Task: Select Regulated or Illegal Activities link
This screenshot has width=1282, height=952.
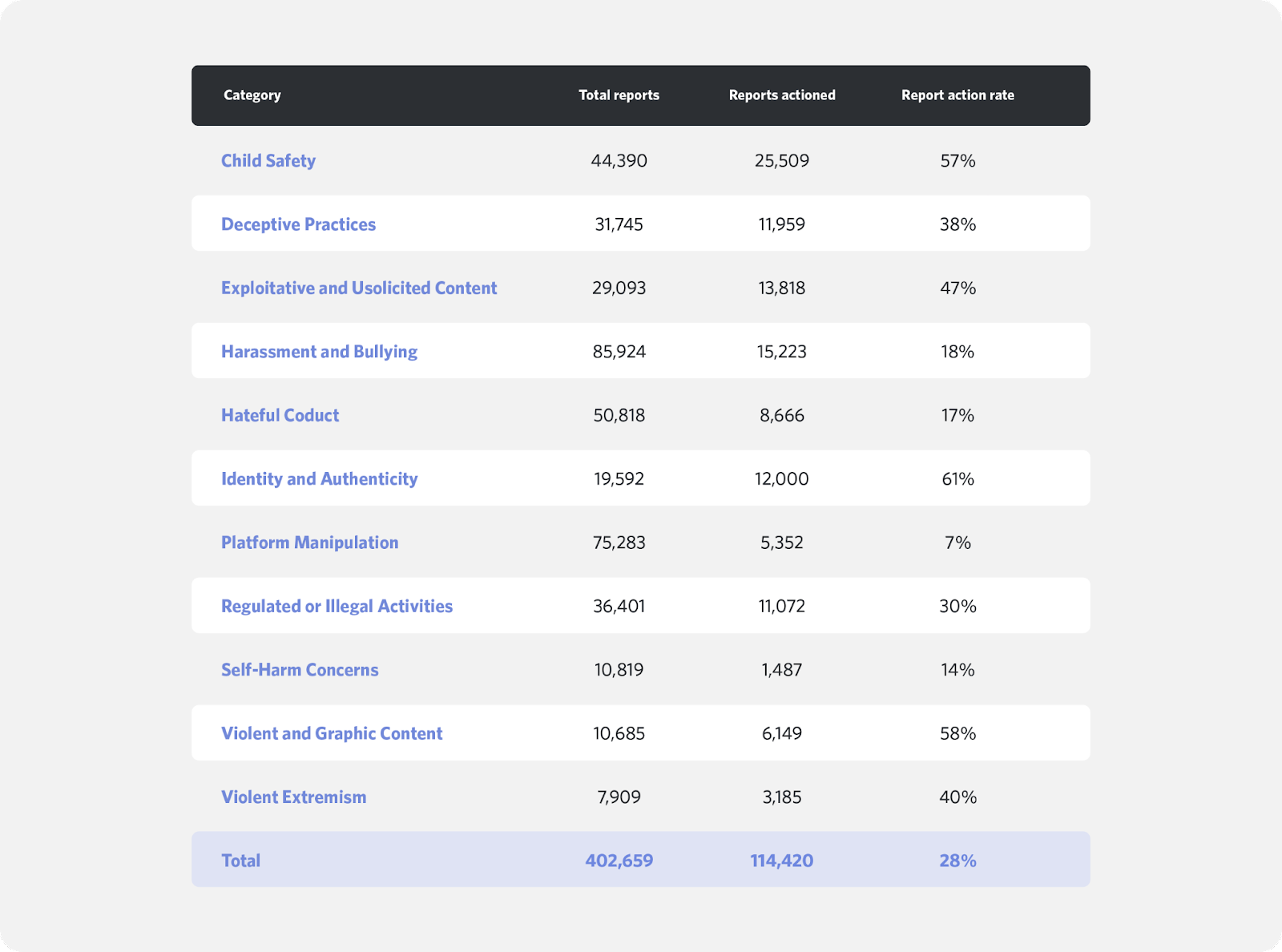Action: click(x=337, y=607)
